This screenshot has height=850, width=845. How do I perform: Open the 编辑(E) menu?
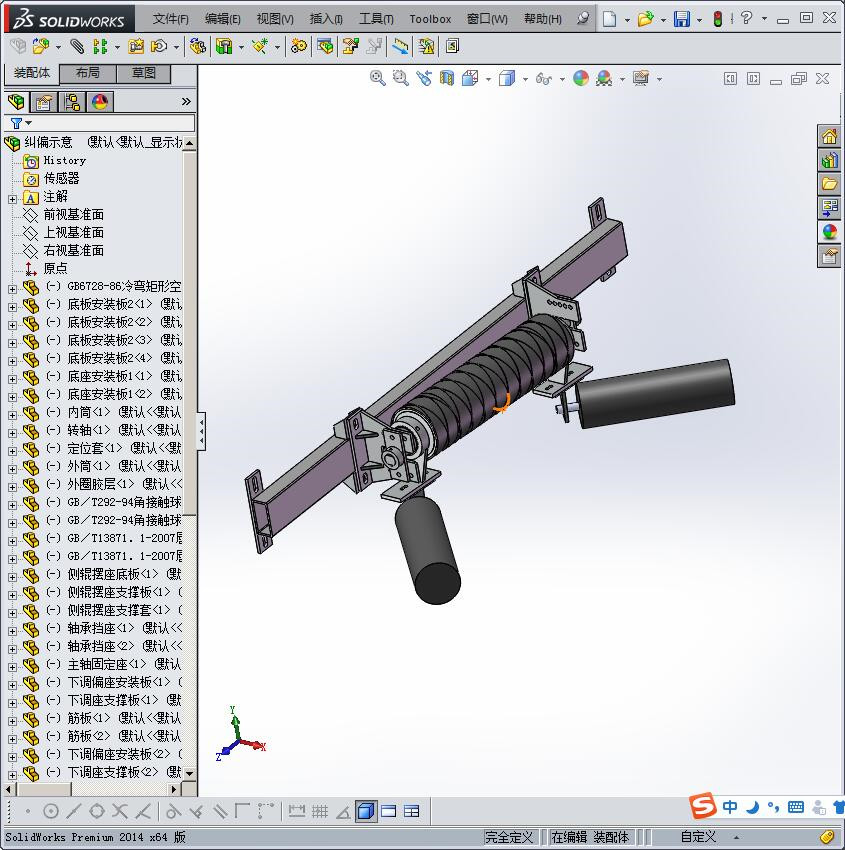(222, 19)
